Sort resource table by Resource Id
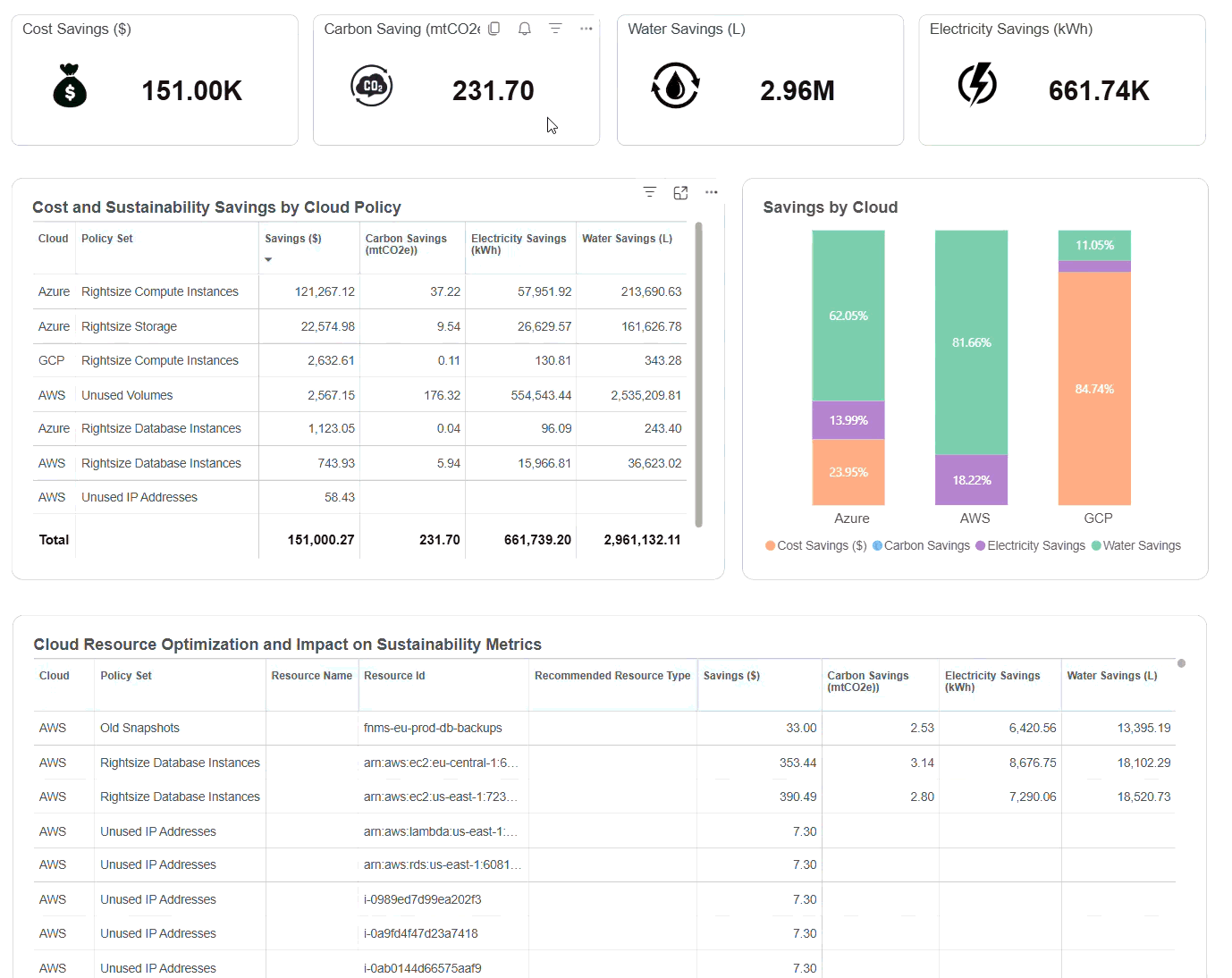The height and width of the screenshot is (978, 1232). point(394,676)
